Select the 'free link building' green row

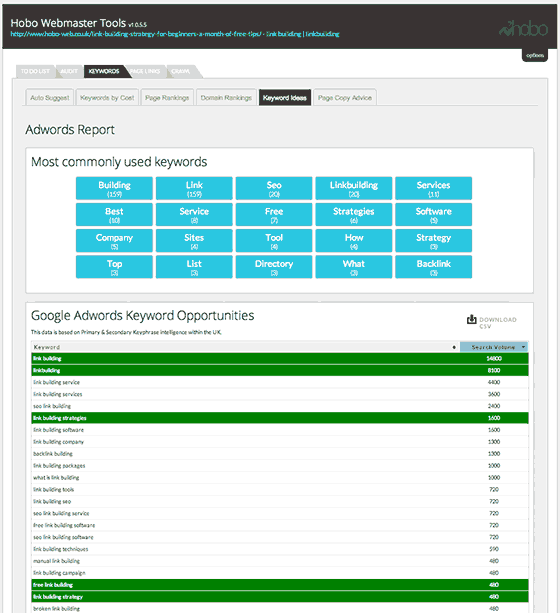(280, 585)
